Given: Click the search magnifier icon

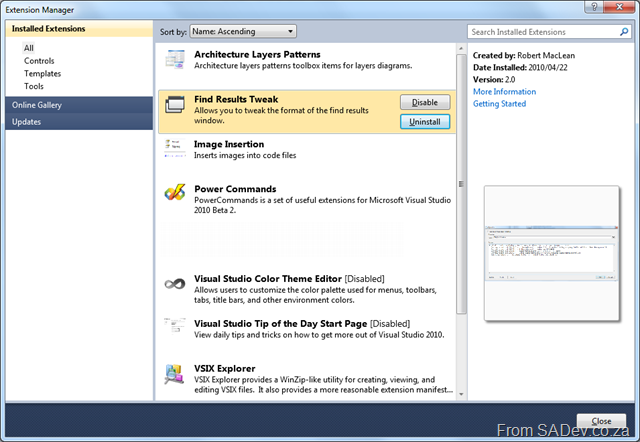Looking at the screenshot, I should point(620,32).
